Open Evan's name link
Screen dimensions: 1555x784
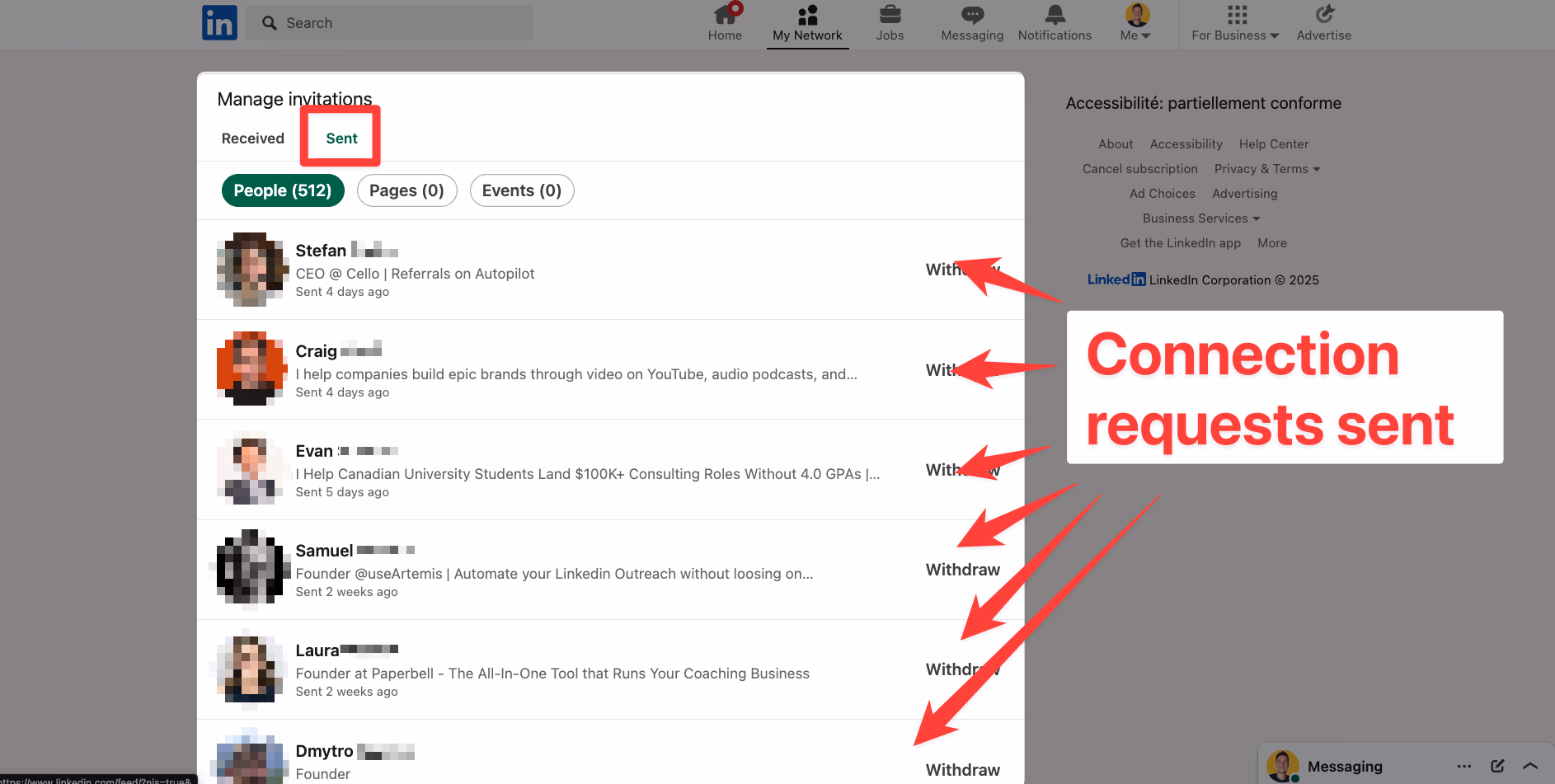(347, 451)
